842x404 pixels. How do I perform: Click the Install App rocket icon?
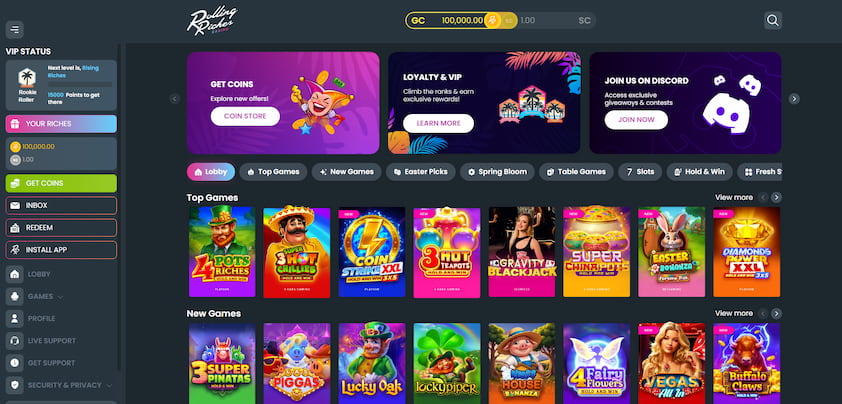(x=15, y=250)
